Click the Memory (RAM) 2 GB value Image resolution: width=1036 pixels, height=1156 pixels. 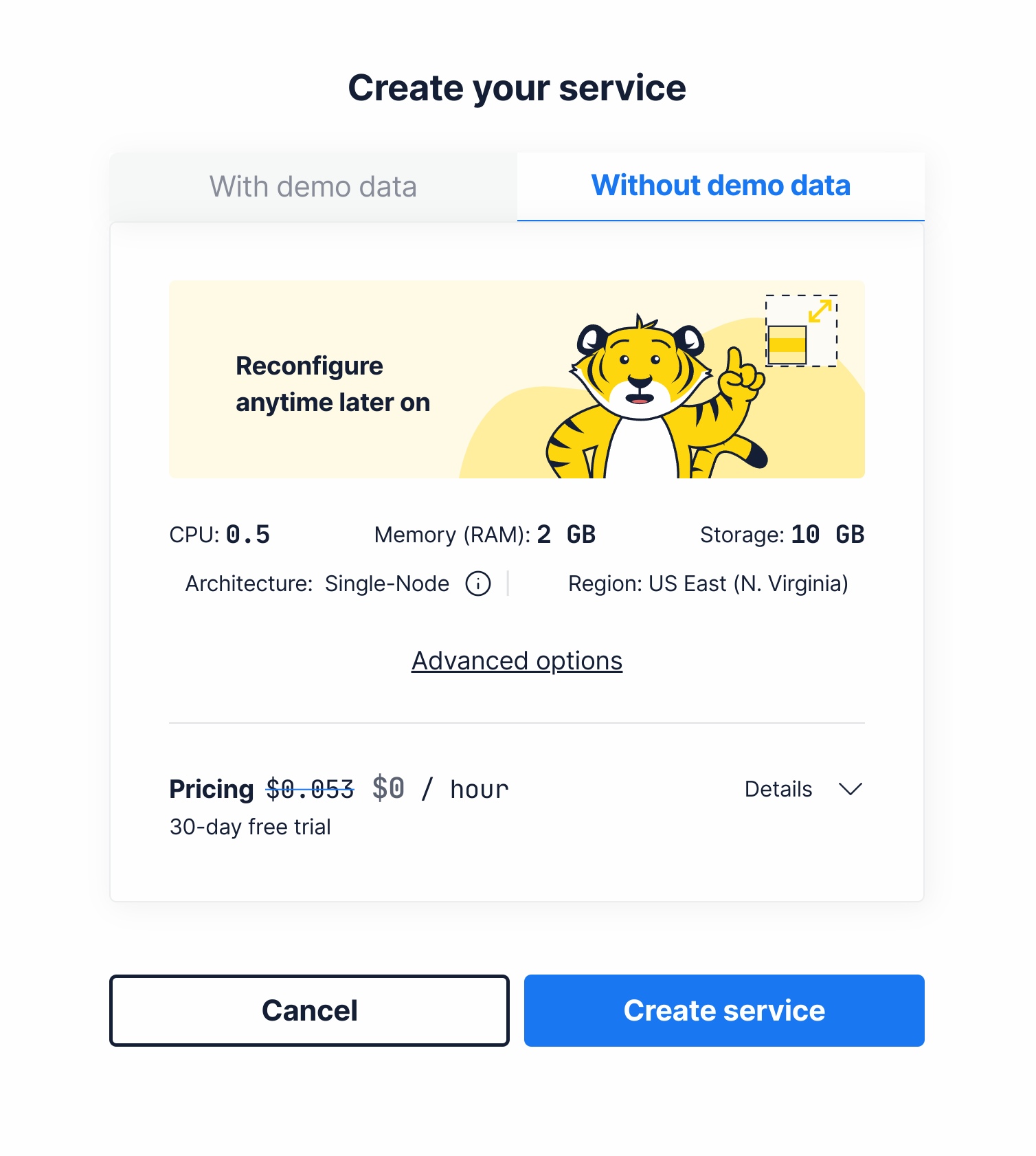click(x=566, y=534)
